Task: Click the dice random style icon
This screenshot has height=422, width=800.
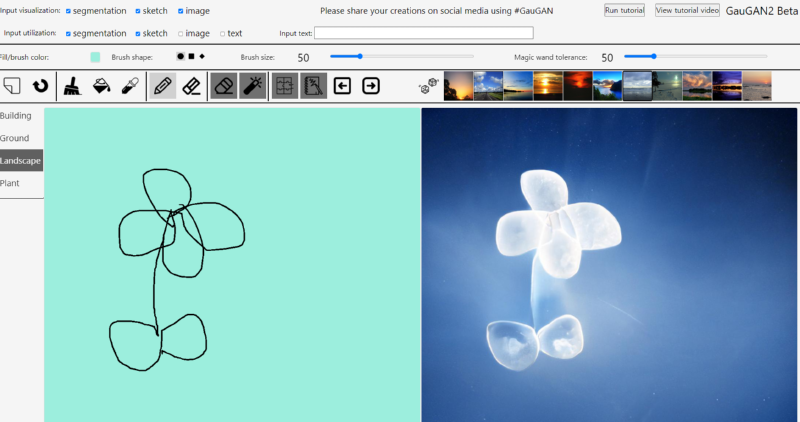Action: (x=426, y=88)
